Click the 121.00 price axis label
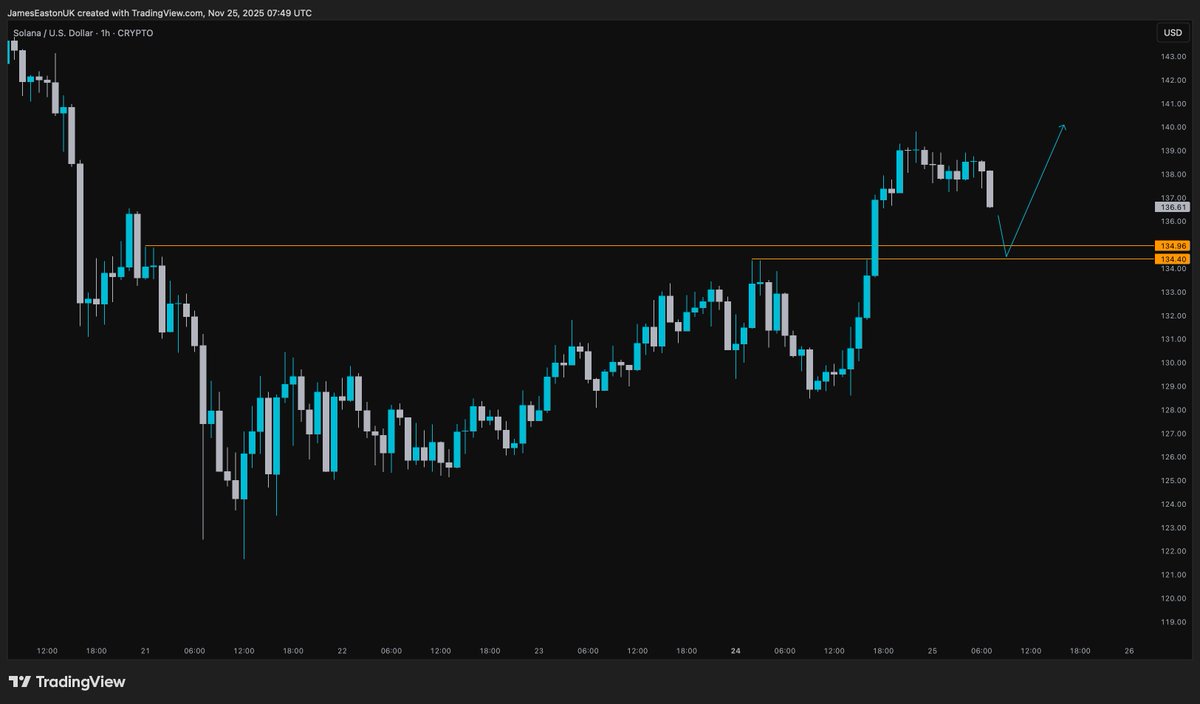The width and height of the screenshot is (1200, 704). (1172, 575)
